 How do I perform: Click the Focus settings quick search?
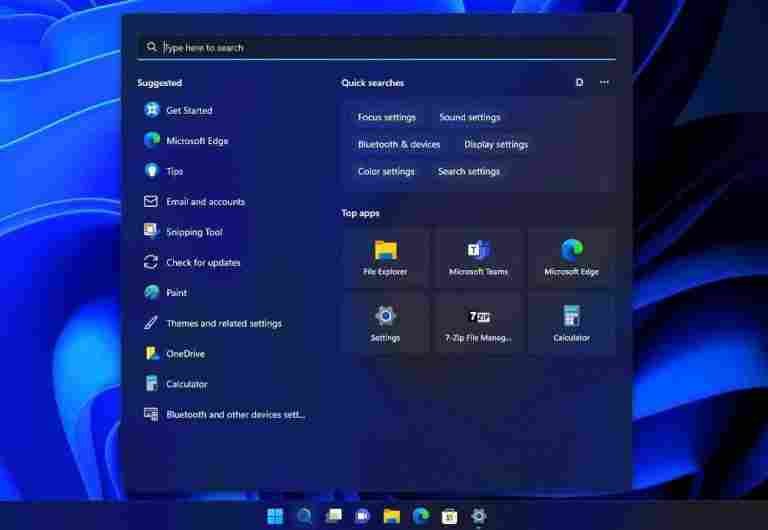(386, 118)
